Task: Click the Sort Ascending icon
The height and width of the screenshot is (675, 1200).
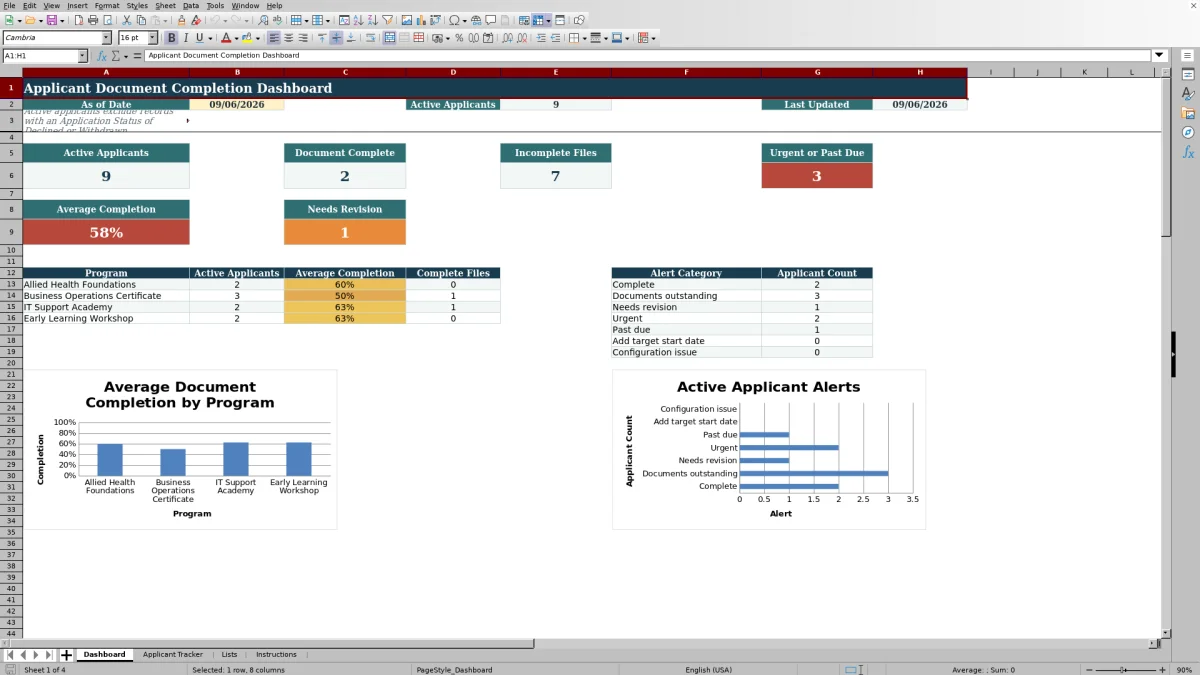Action: click(358, 20)
